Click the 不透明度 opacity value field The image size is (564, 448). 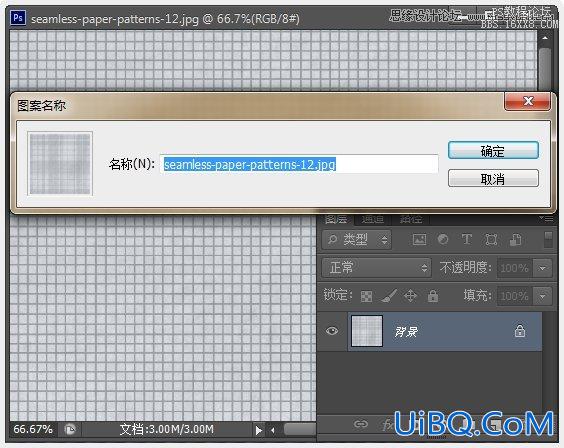[514, 268]
